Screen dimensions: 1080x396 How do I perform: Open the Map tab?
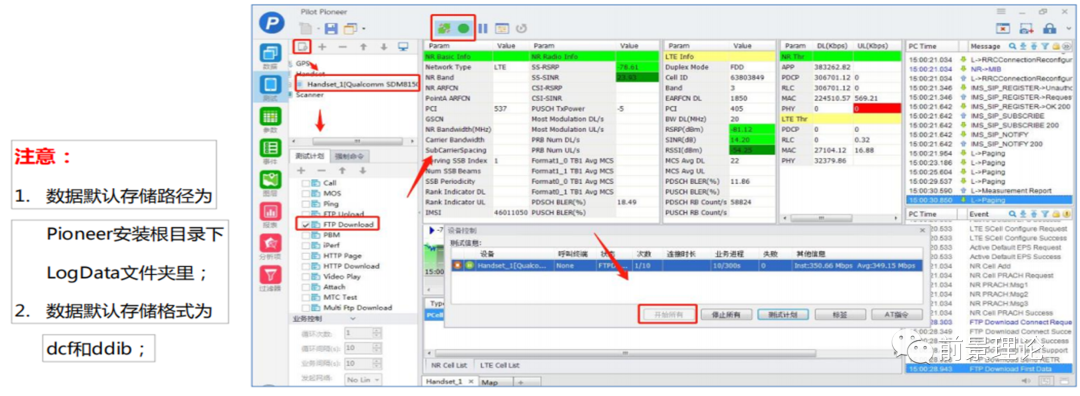[x=490, y=382]
